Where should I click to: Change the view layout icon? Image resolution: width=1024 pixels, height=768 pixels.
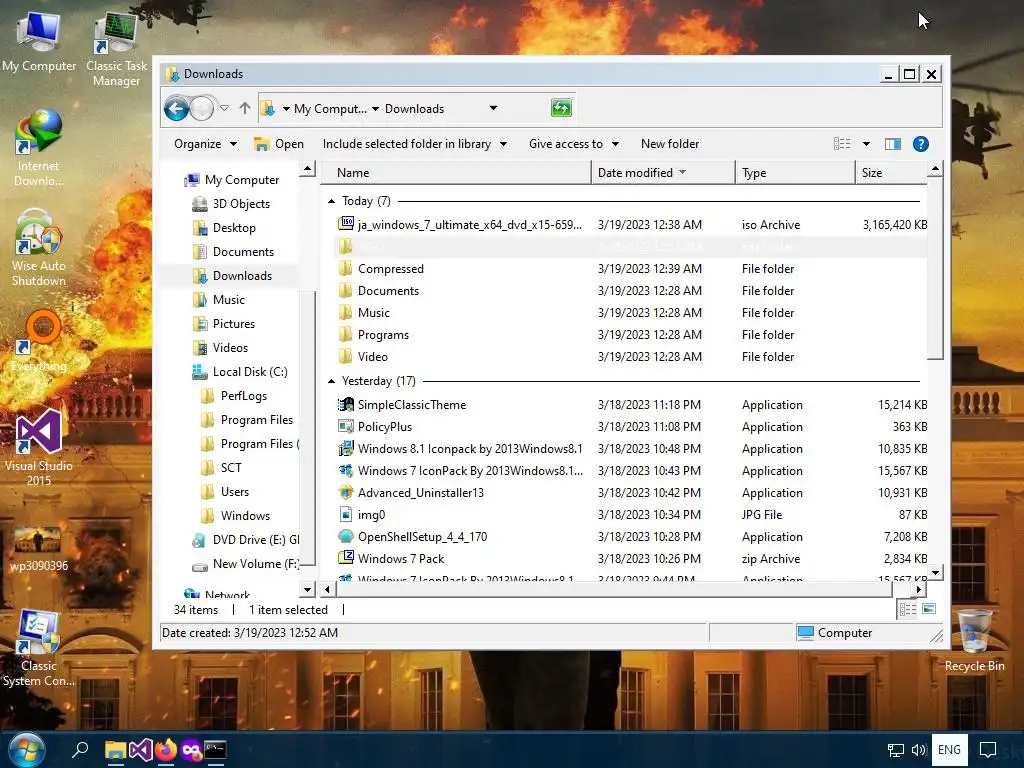[842, 144]
